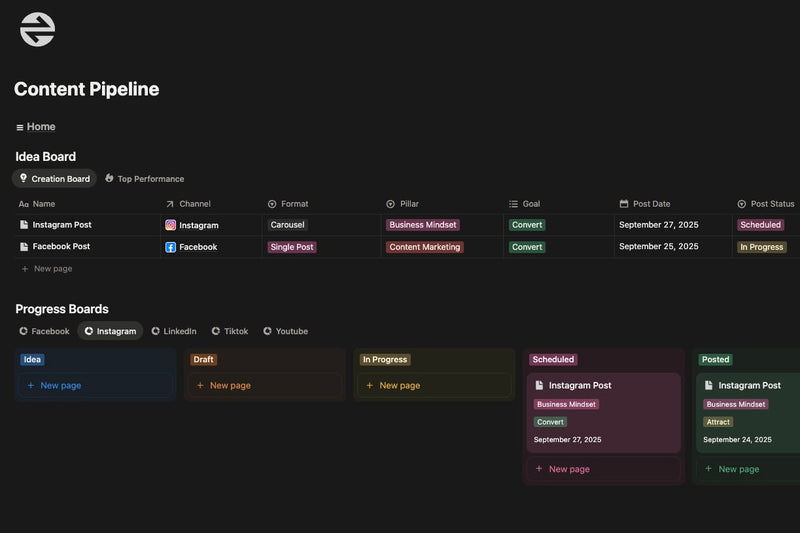Click the flame icon on Top Performance
Viewport: 800px width, 533px height.
109,178
